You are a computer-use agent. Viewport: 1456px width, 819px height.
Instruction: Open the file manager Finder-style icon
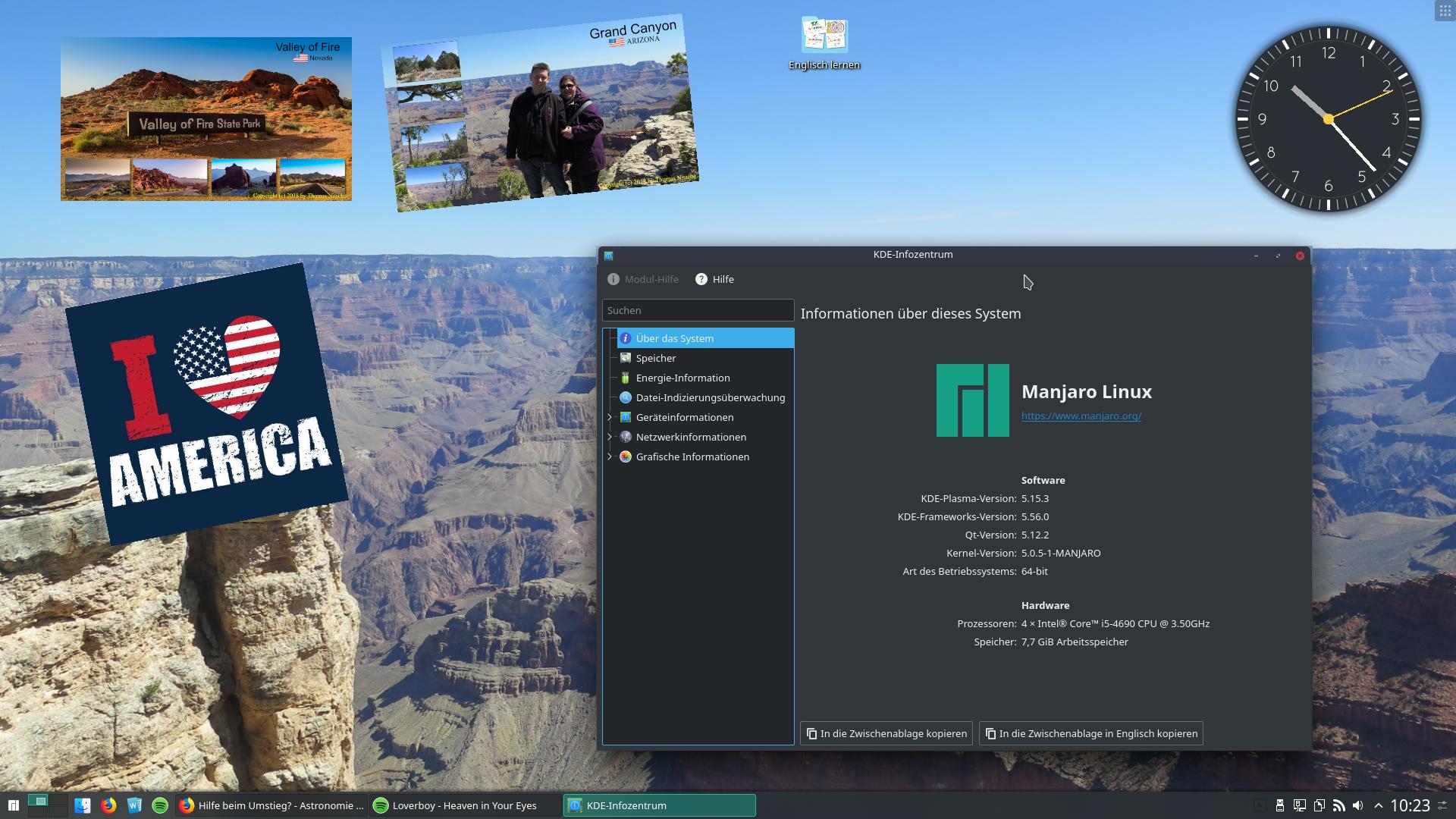tap(83, 805)
